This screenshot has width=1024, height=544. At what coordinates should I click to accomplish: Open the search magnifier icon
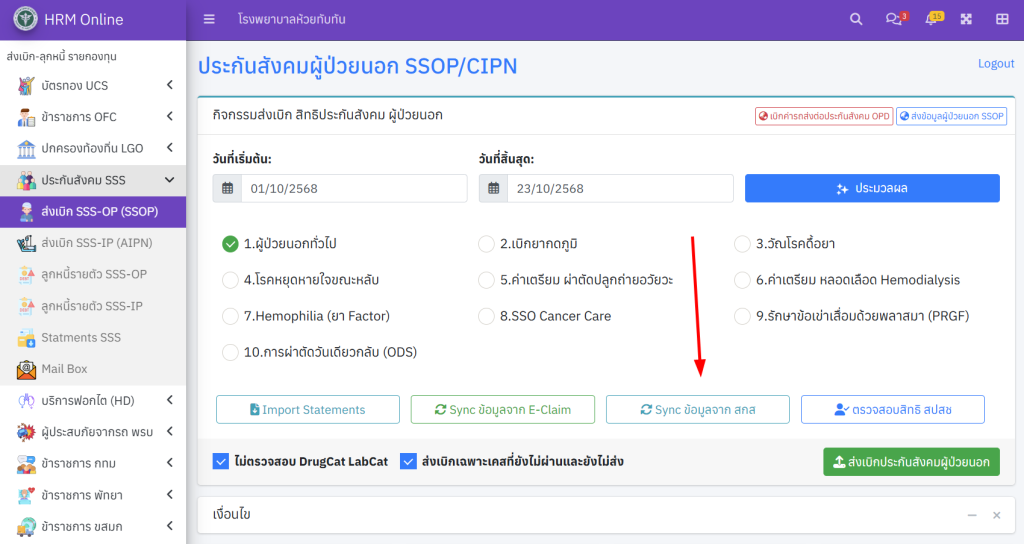coord(856,19)
